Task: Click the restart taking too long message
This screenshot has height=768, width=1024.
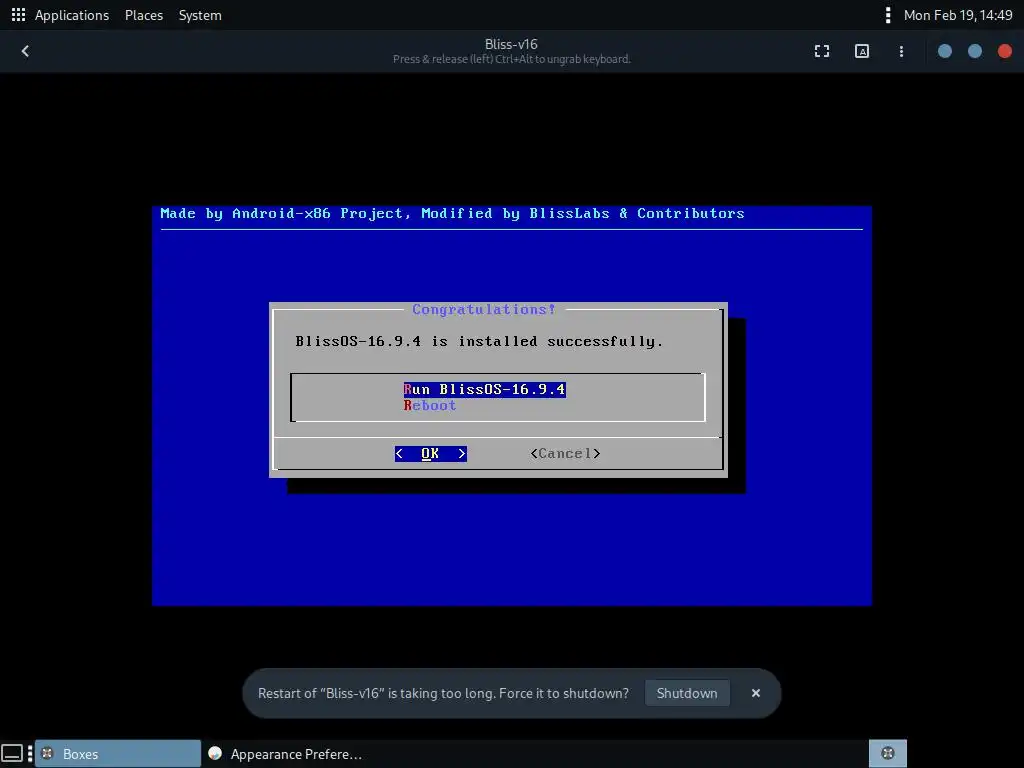Action: coord(443,693)
